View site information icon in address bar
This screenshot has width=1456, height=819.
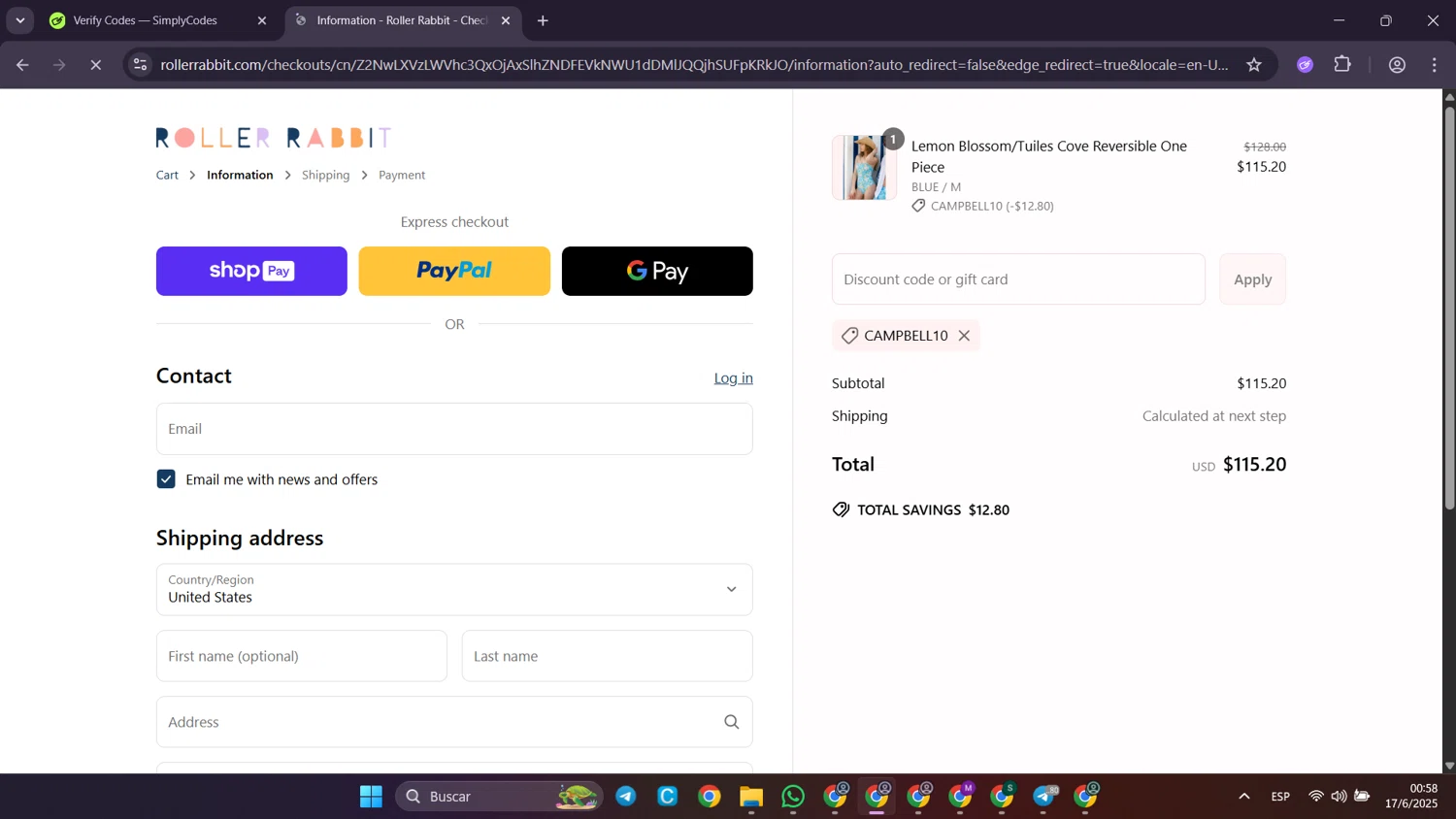pos(141,65)
